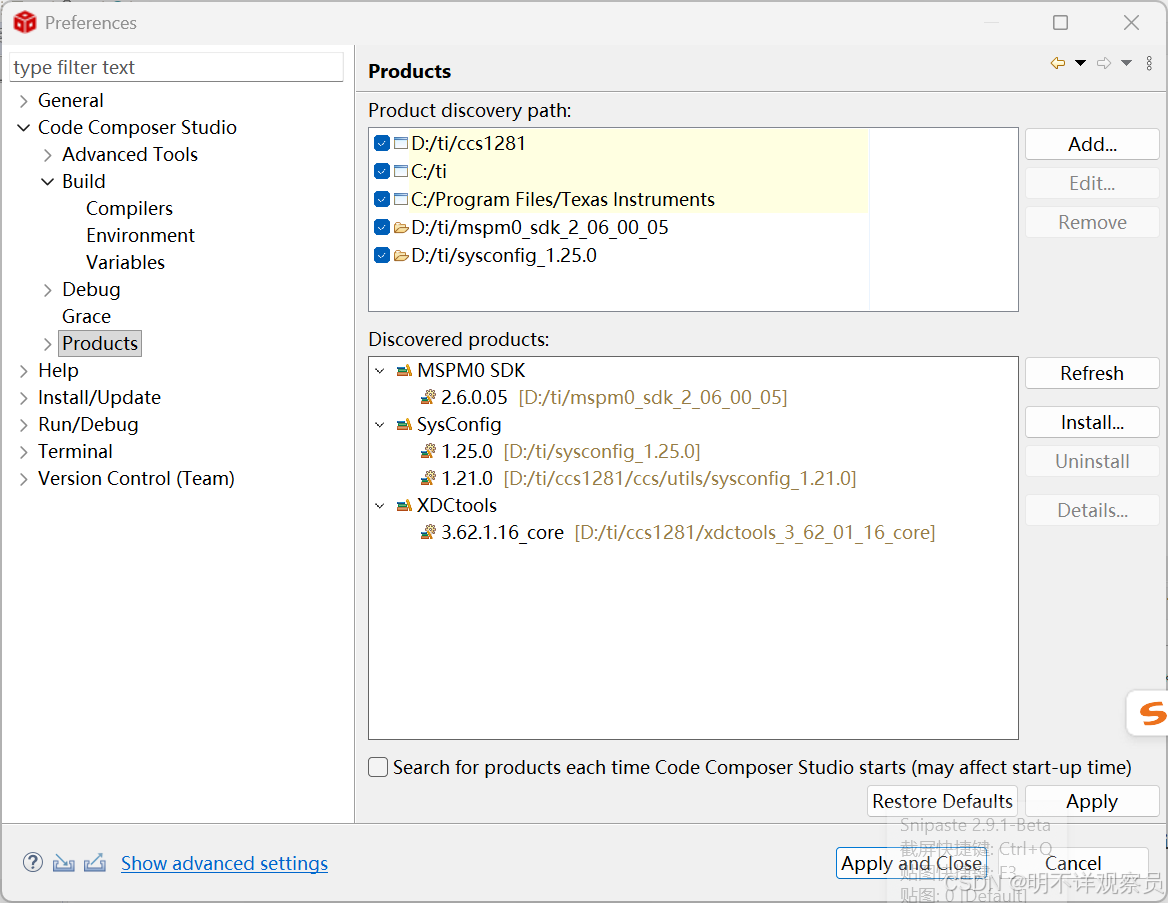The height and width of the screenshot is (903, 1168).
Task: Click the import preferences icon
Action: [x=64, y=862]
